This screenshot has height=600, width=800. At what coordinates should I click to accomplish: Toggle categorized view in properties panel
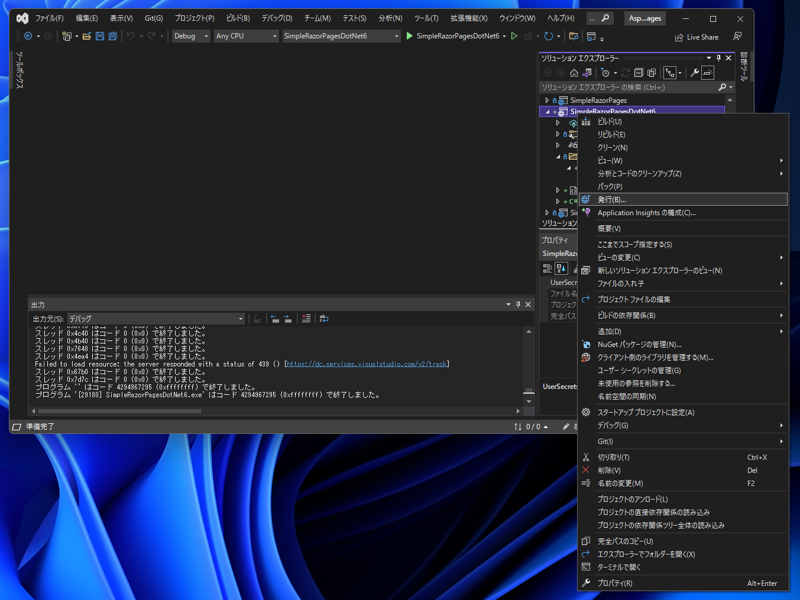click(547, 268)
